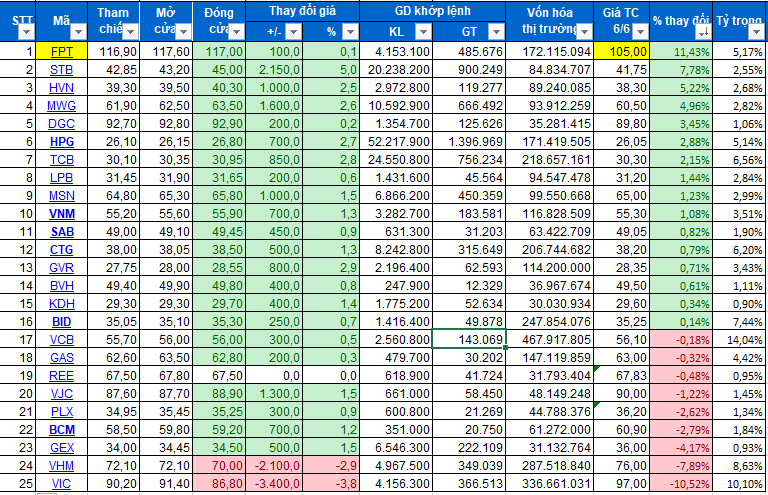
Task: Open the KL column filter dropdown
Action: coord(423,32)
